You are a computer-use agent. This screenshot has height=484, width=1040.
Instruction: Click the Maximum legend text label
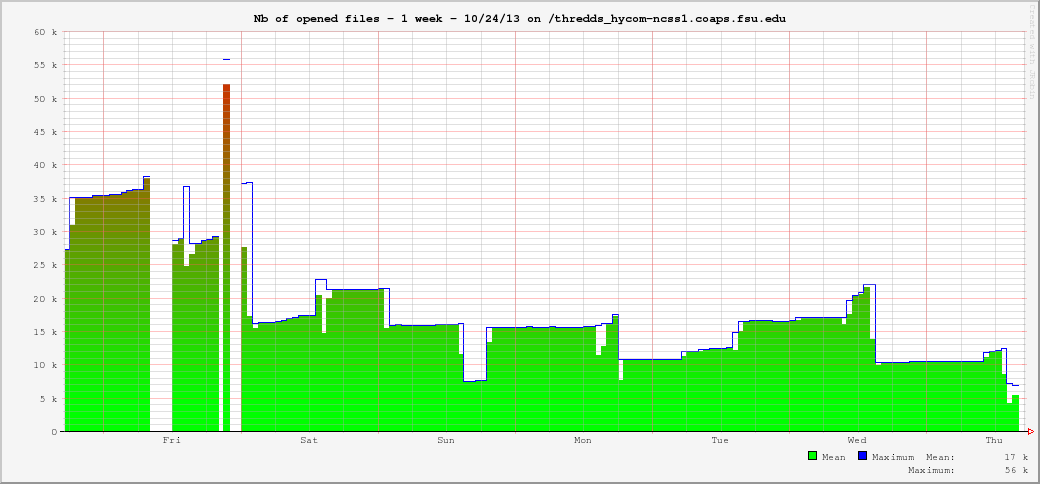pos(893,457)
